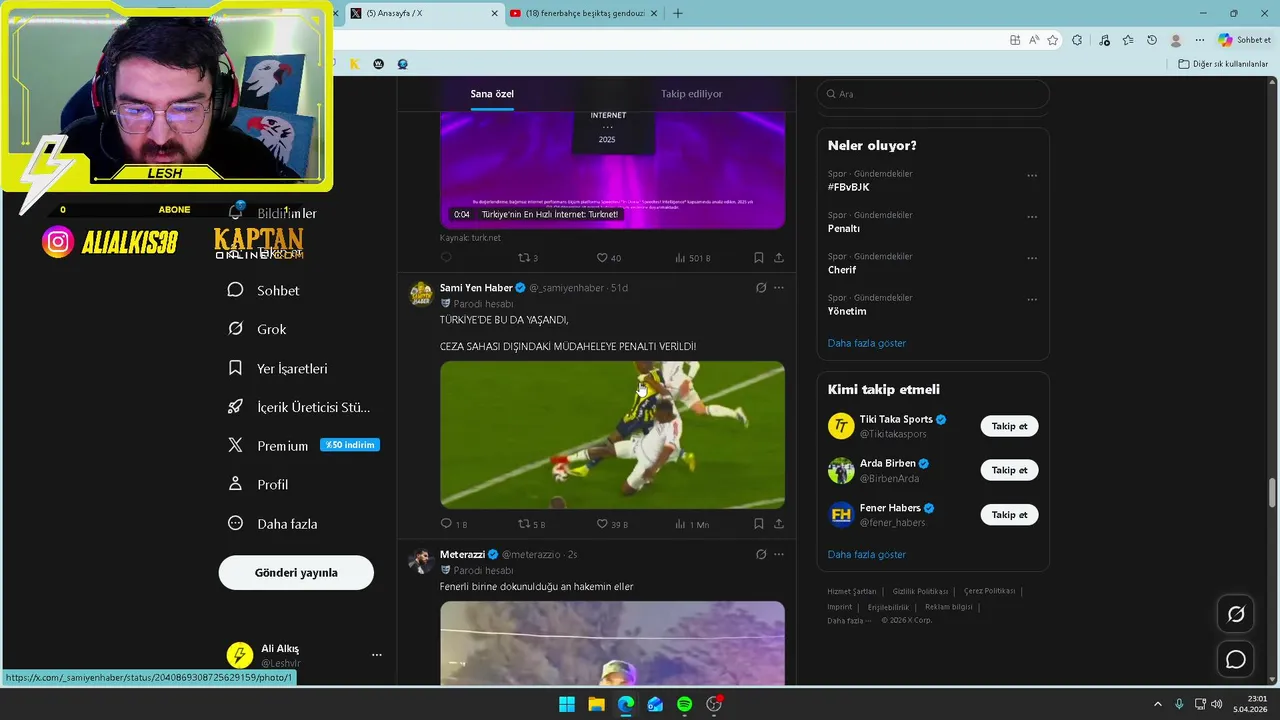Open Yer İşaretleri bookmarks page

pos(277,368)
